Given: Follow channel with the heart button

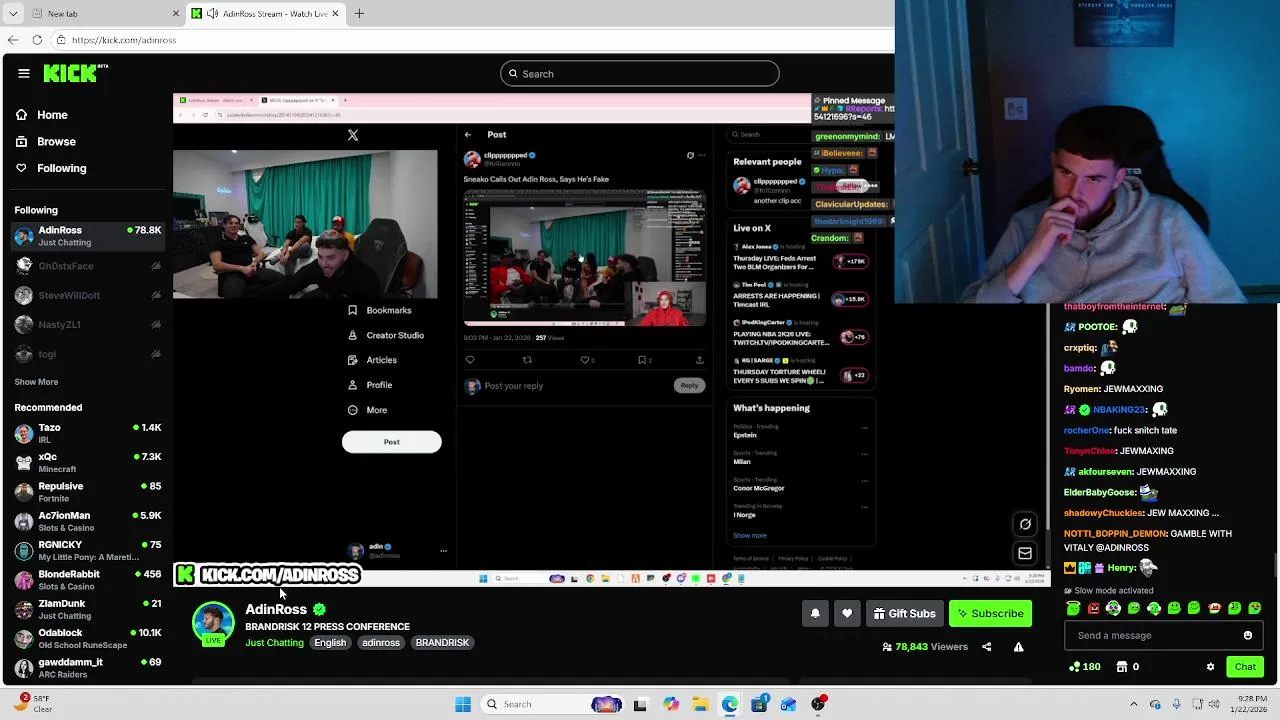Looking at the screenshot, I should click(x=847, y=613).
